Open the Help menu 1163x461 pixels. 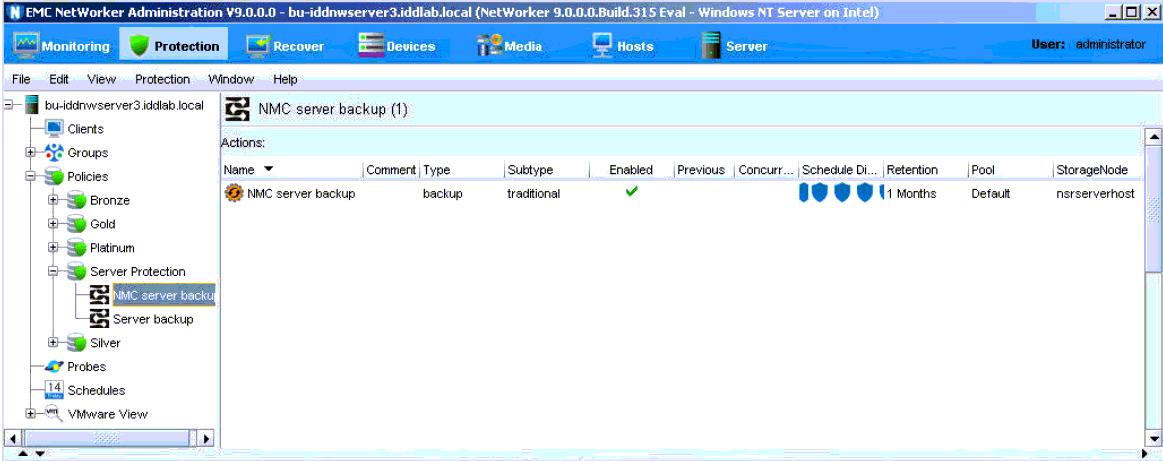coord(285,79)
